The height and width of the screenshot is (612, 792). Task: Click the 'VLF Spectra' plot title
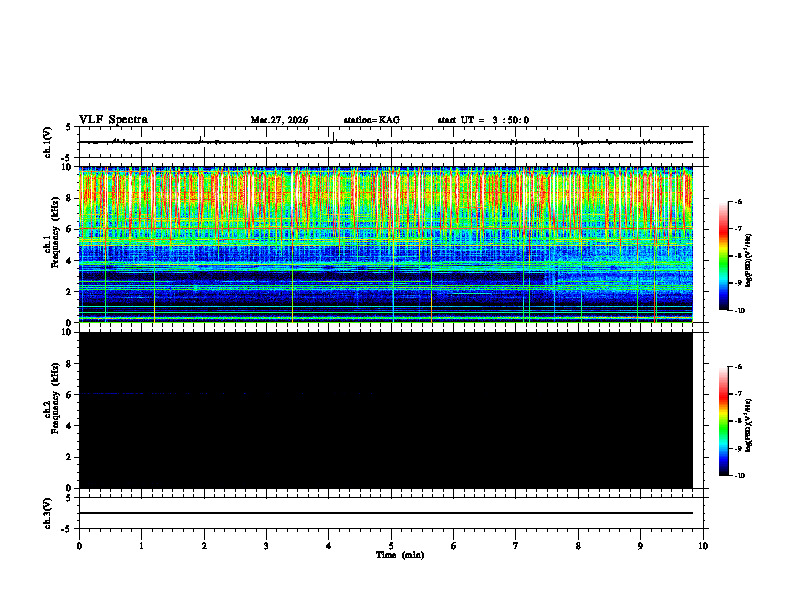point(113,120)
